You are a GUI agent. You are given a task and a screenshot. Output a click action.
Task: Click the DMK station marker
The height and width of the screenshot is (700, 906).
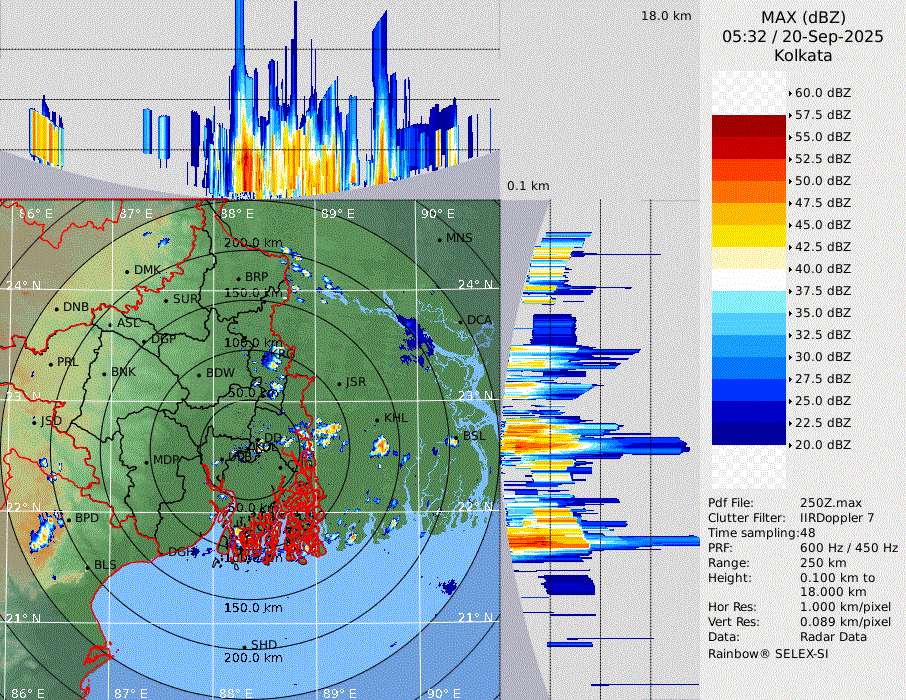pyautogui.click(x=127, y=271)
